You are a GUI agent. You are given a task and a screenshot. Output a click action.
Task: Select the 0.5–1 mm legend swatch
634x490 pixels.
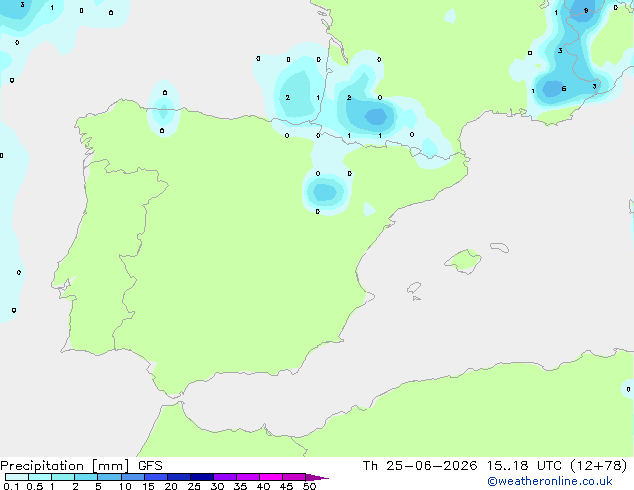tap(40, 477)
